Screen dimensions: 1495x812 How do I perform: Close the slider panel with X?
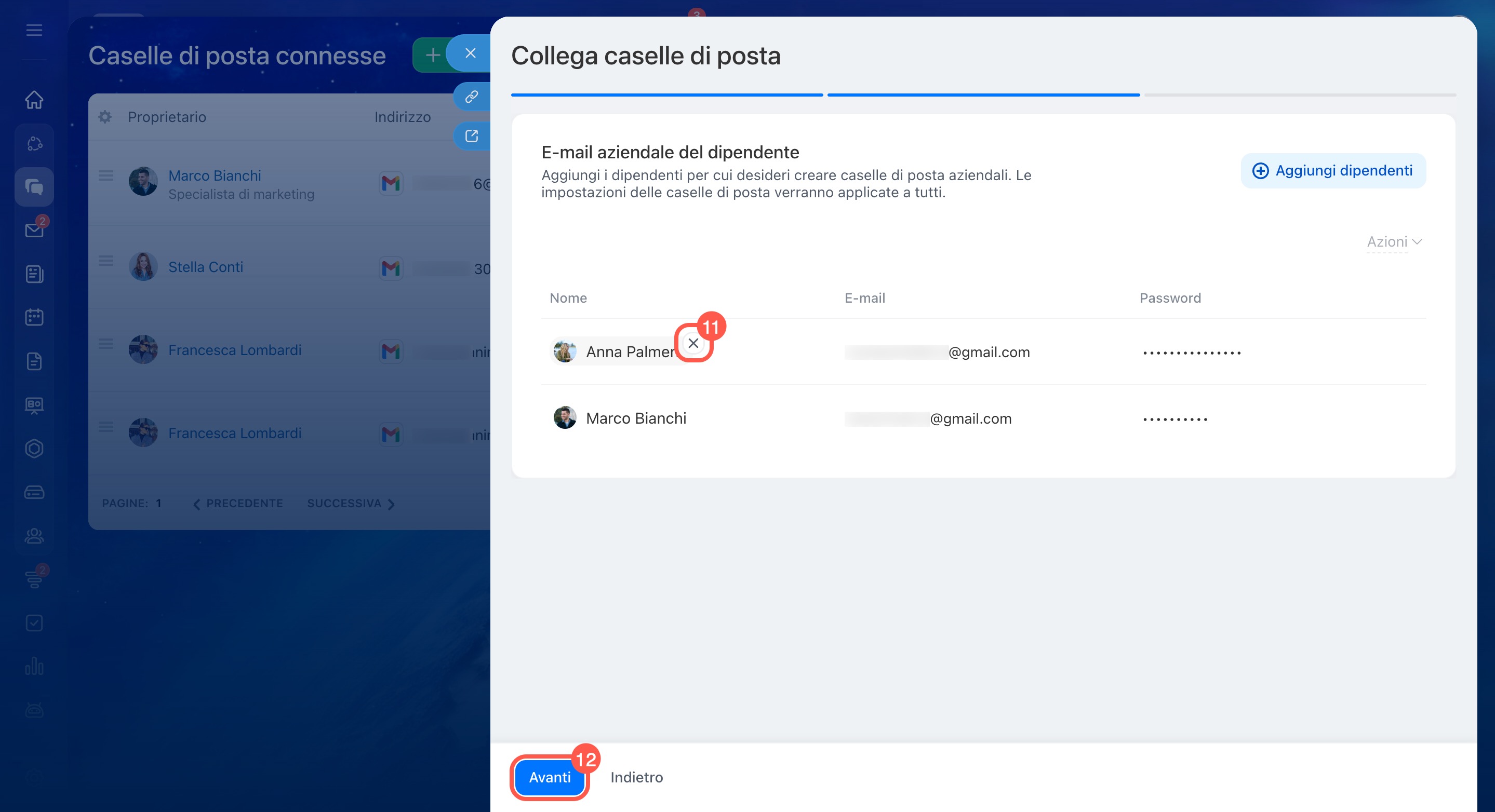[470, 53]
